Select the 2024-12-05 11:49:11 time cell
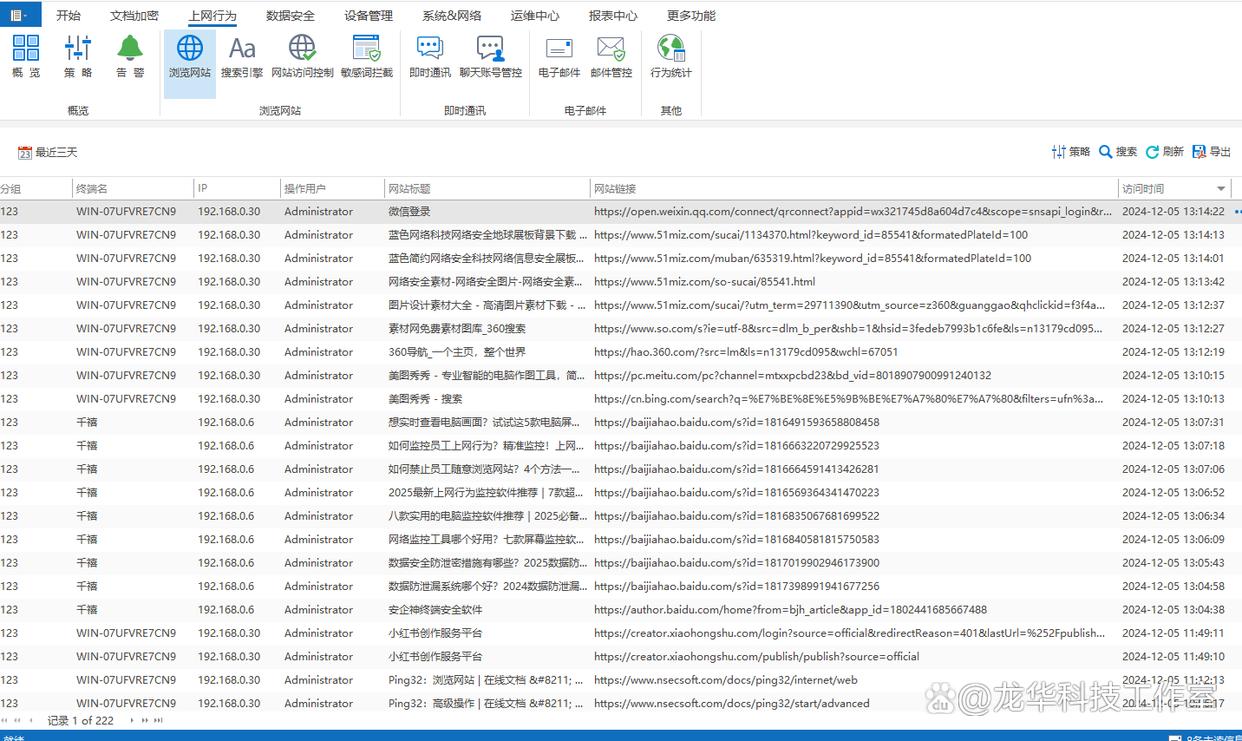 pyautogui.click(x=1173, y=633)
